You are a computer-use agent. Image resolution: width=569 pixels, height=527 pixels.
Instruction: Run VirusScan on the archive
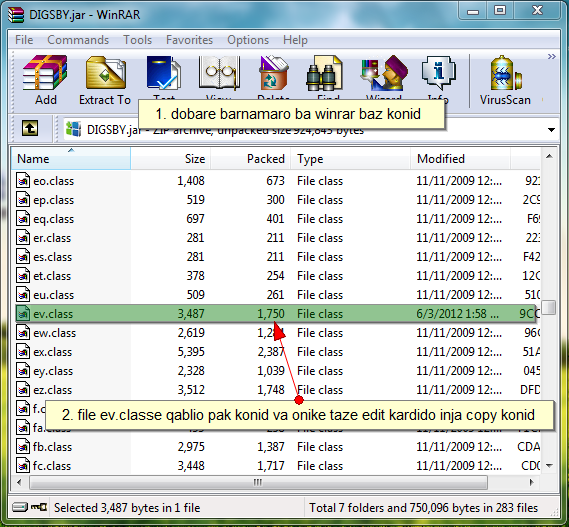pos(505,79)
